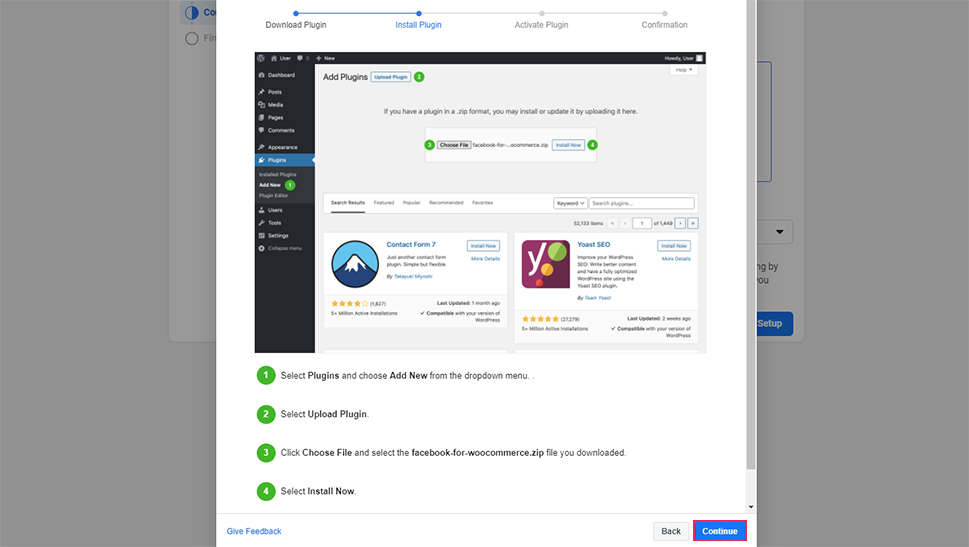Viewport: 969px width, 547px height.
Task: Install Yoast SEO with Install Now
Action: point(674,245)
